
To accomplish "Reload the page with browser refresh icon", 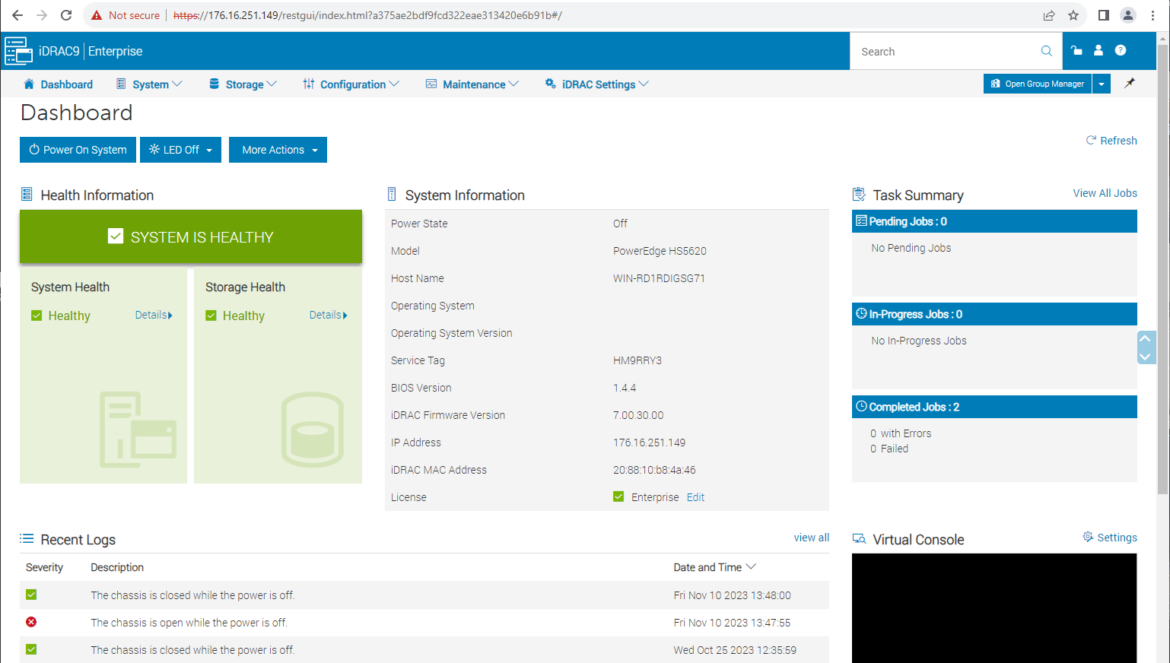I will [66, 15].
